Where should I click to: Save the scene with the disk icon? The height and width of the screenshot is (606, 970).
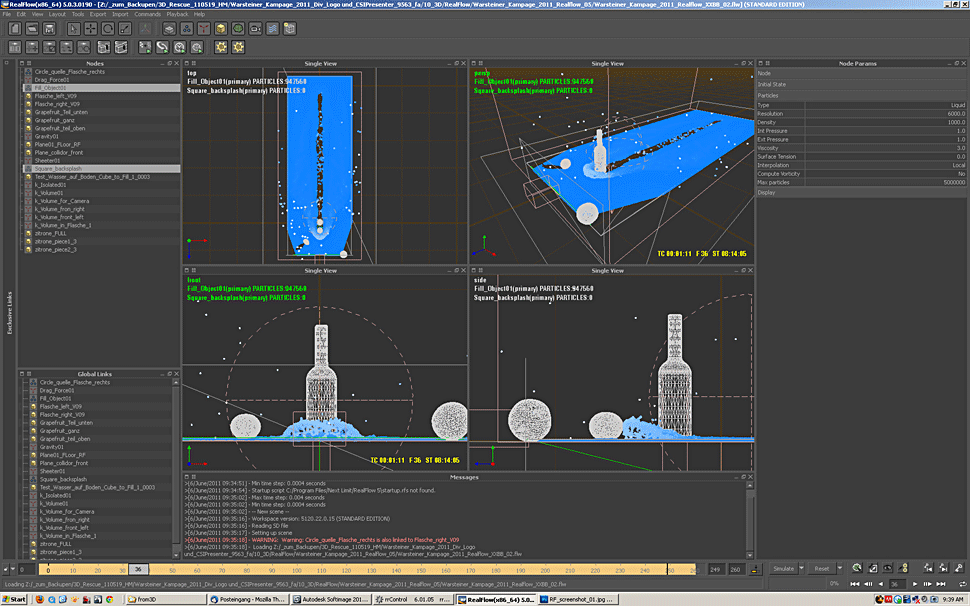point(51,29)
